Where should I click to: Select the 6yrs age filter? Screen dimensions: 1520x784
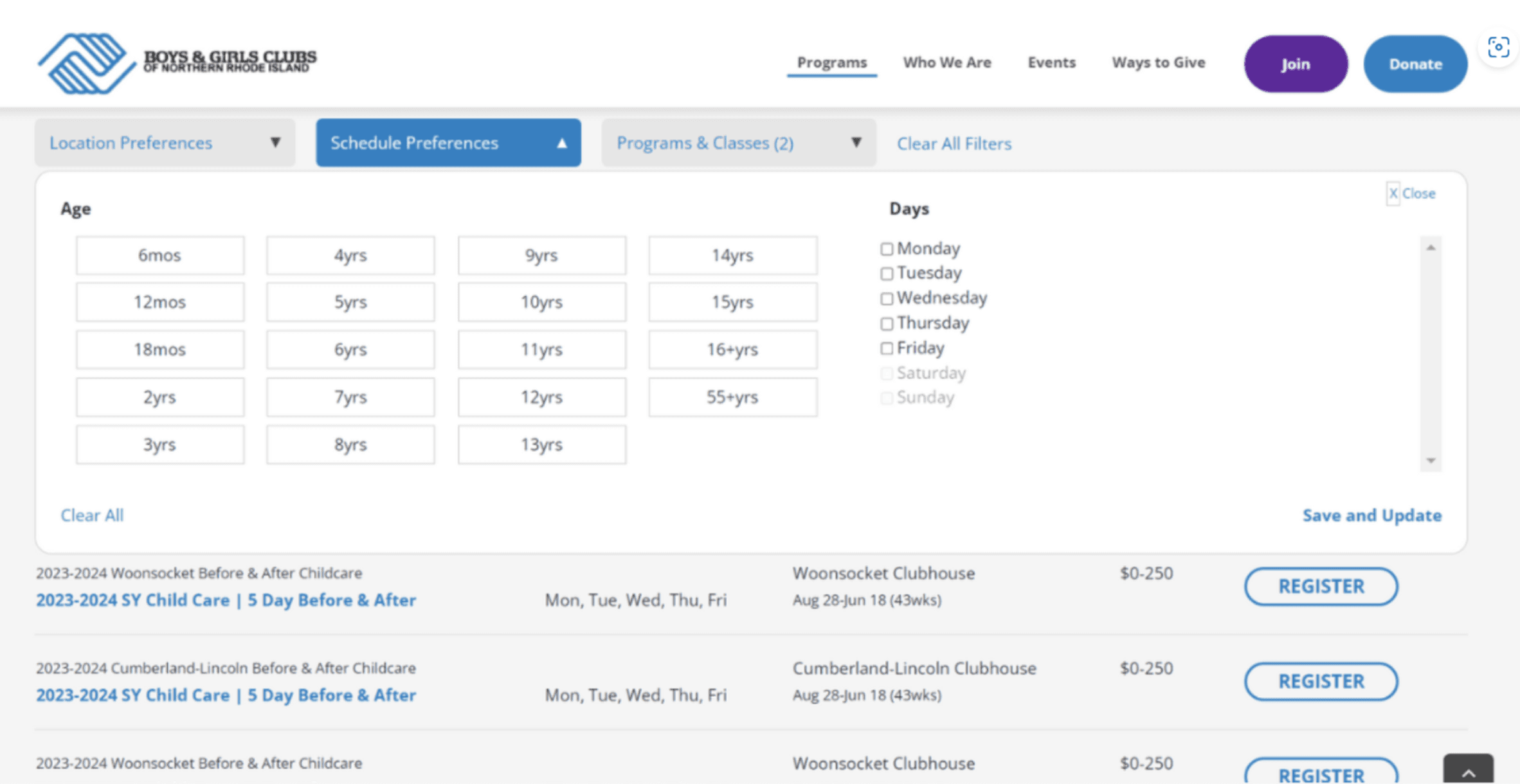point(350,349)
